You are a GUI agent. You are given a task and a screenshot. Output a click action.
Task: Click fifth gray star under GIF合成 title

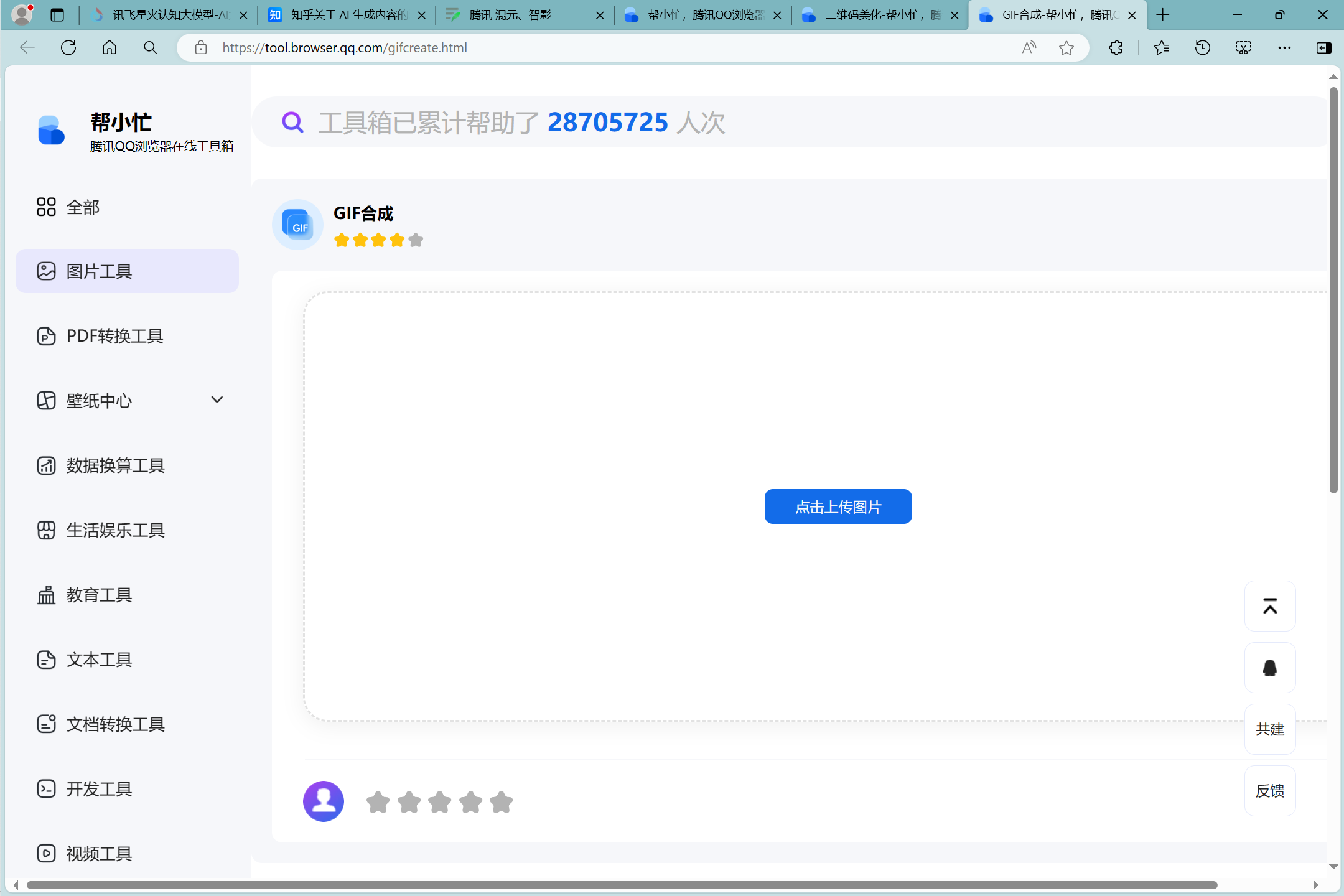coord(416,240)
